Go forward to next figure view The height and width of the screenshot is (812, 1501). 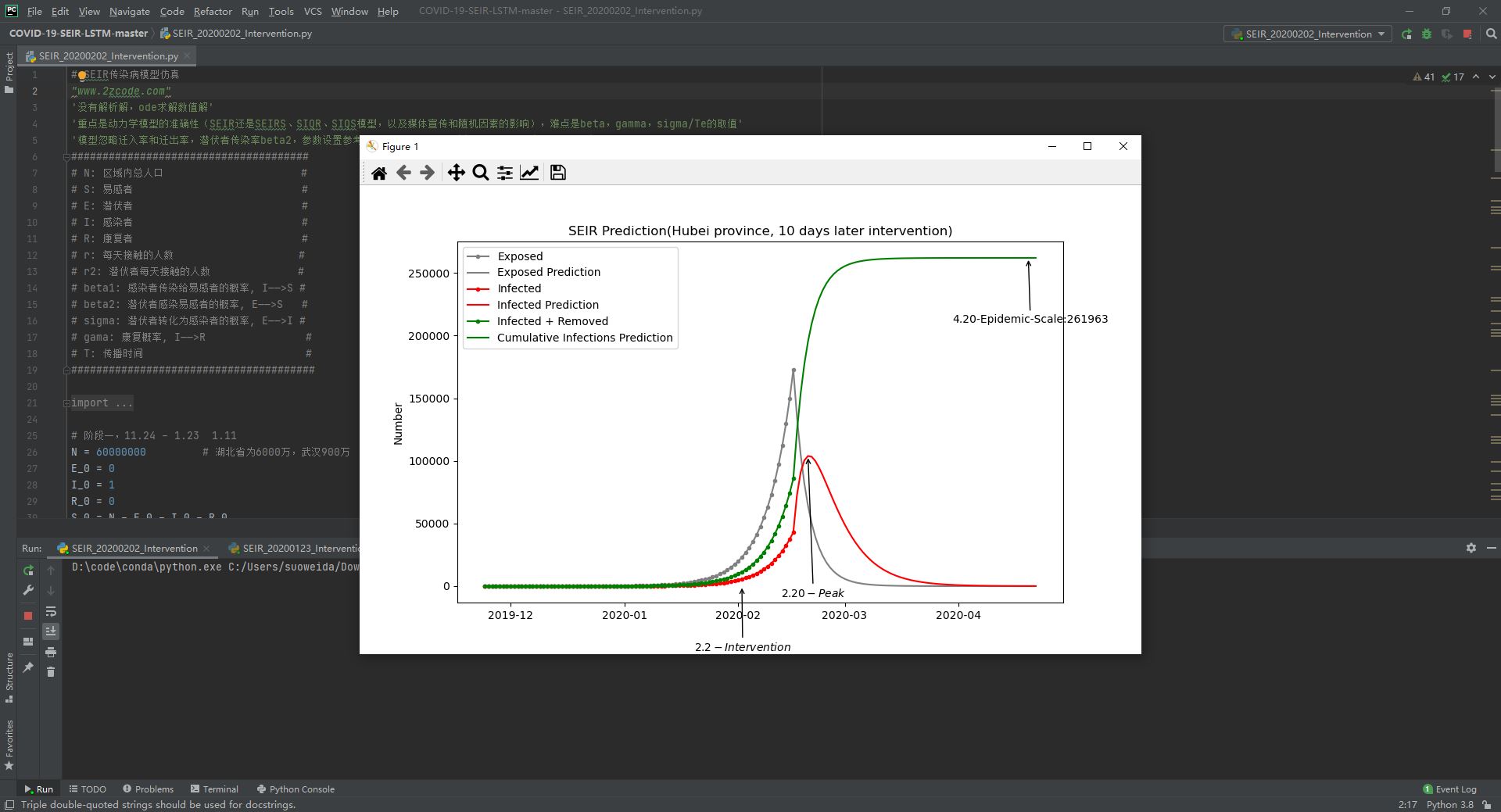(x=427, y=173)
